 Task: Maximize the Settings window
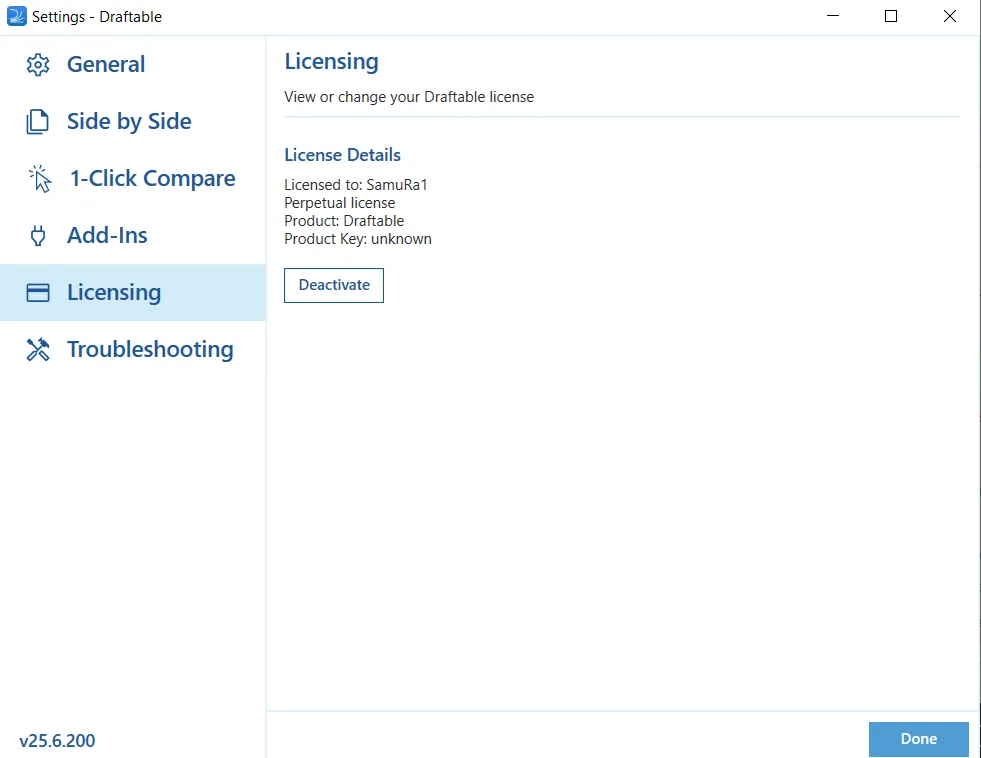pyautogui.click(x=891, y=16)
